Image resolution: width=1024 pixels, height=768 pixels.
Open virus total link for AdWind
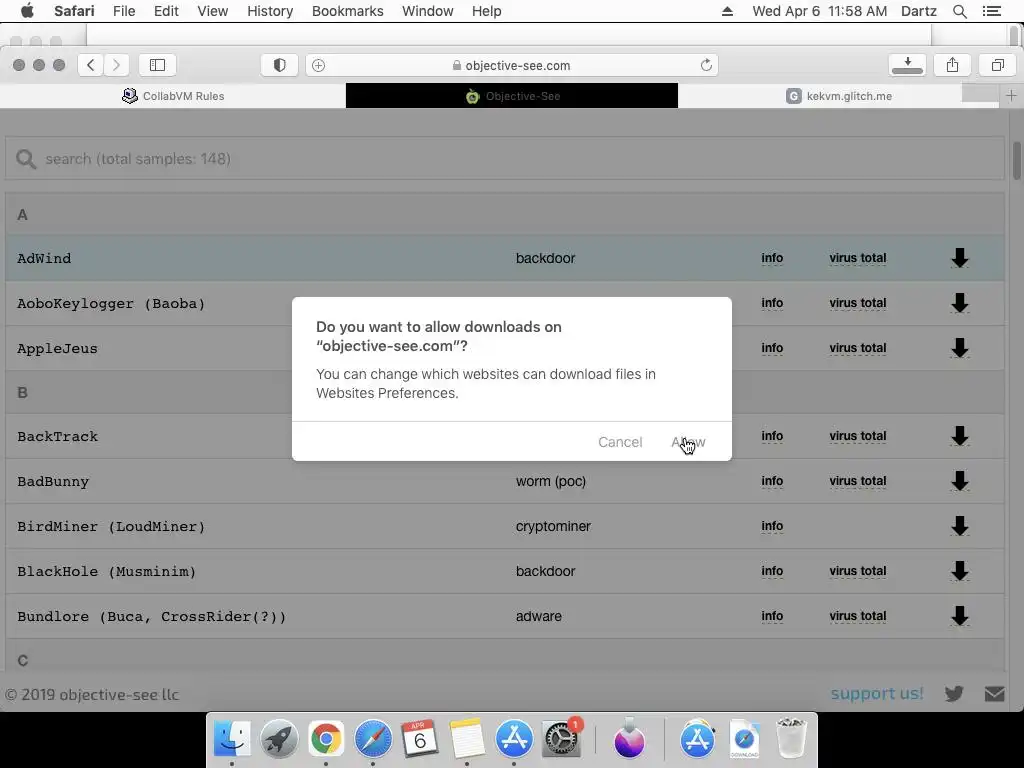857,258
